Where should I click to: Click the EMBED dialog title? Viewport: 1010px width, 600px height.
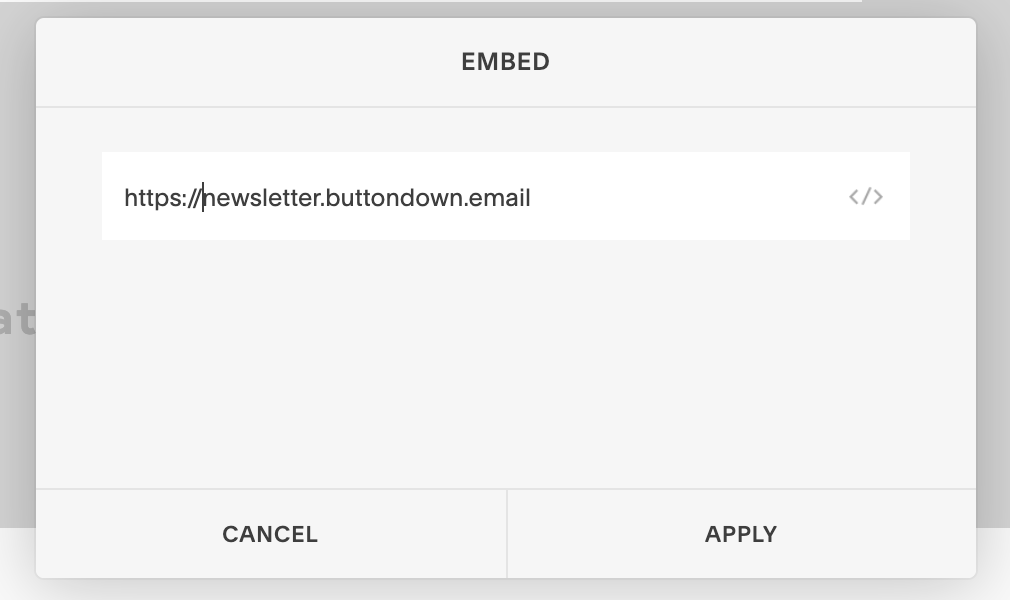(506, 62)
